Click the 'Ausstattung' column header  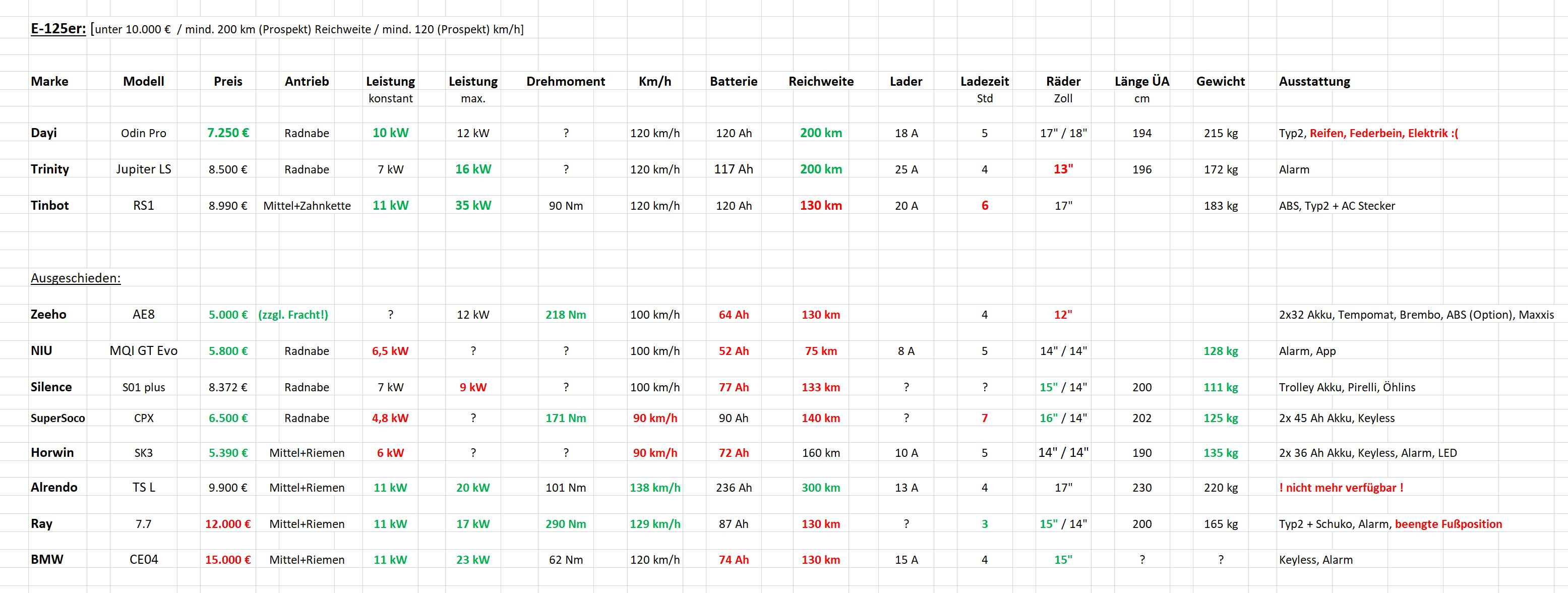point(1314,82)
